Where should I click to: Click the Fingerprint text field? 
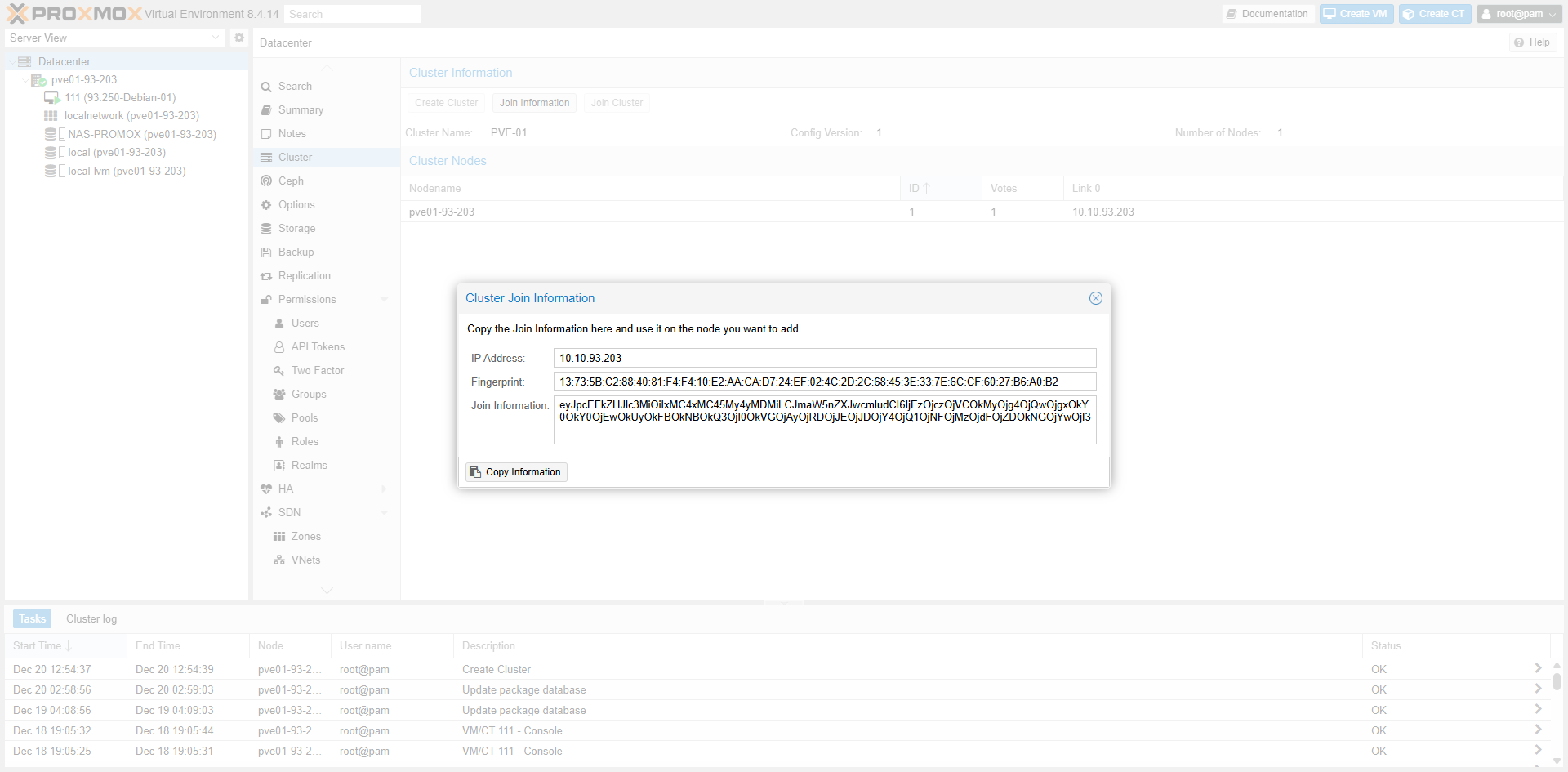(x=824, y=382)
